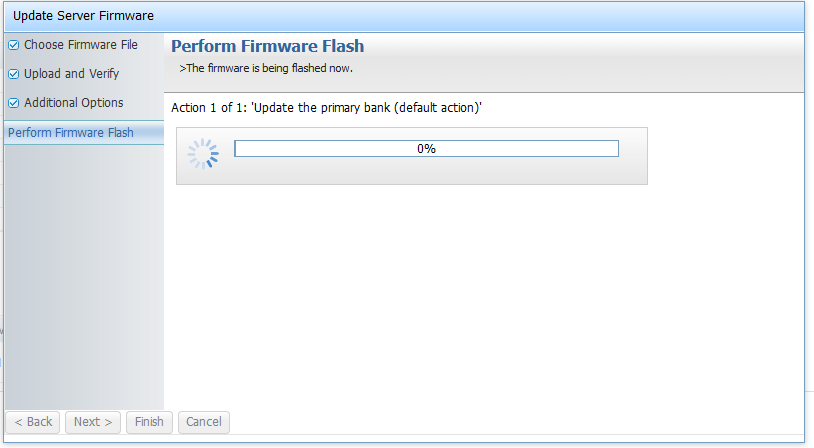Click the spinning loading indicator icon
Screen dimensions: 814x448
tap(203, 154)
